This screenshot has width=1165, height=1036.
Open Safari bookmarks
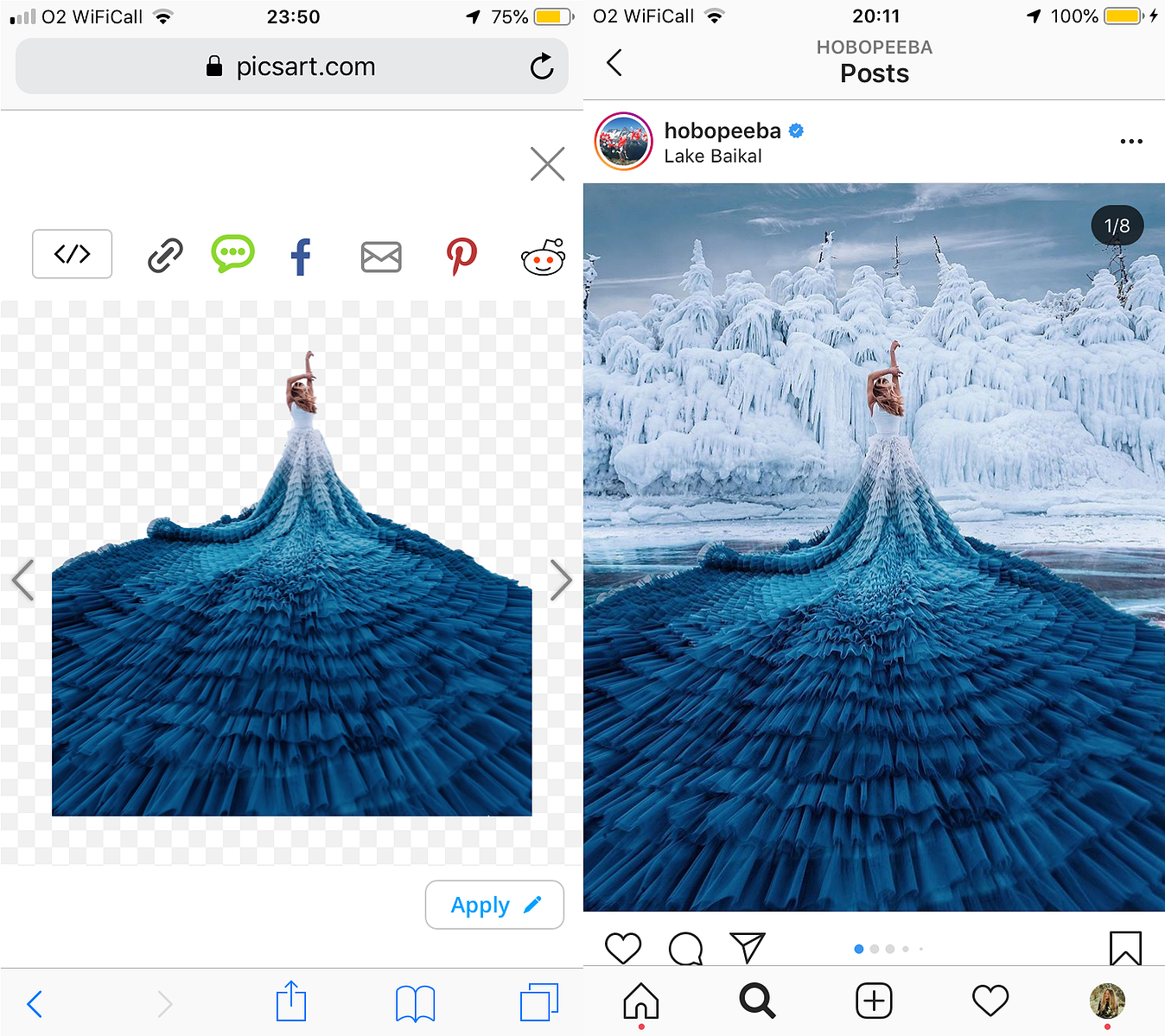pyautogui.click(x=415, y=1004)
